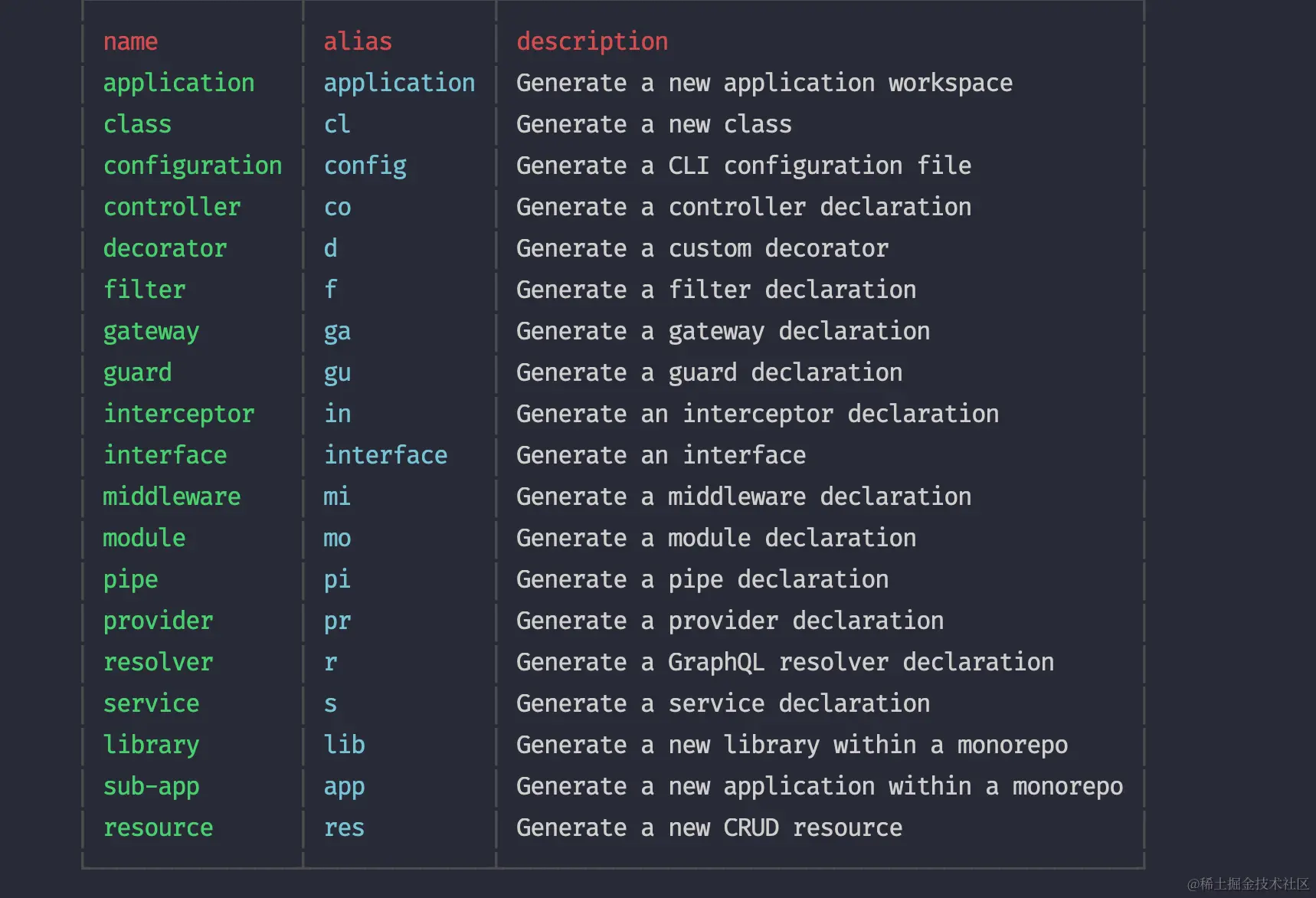Click the 'name' column header
This screenshot has height=898, width=1316.
point(130,41)
